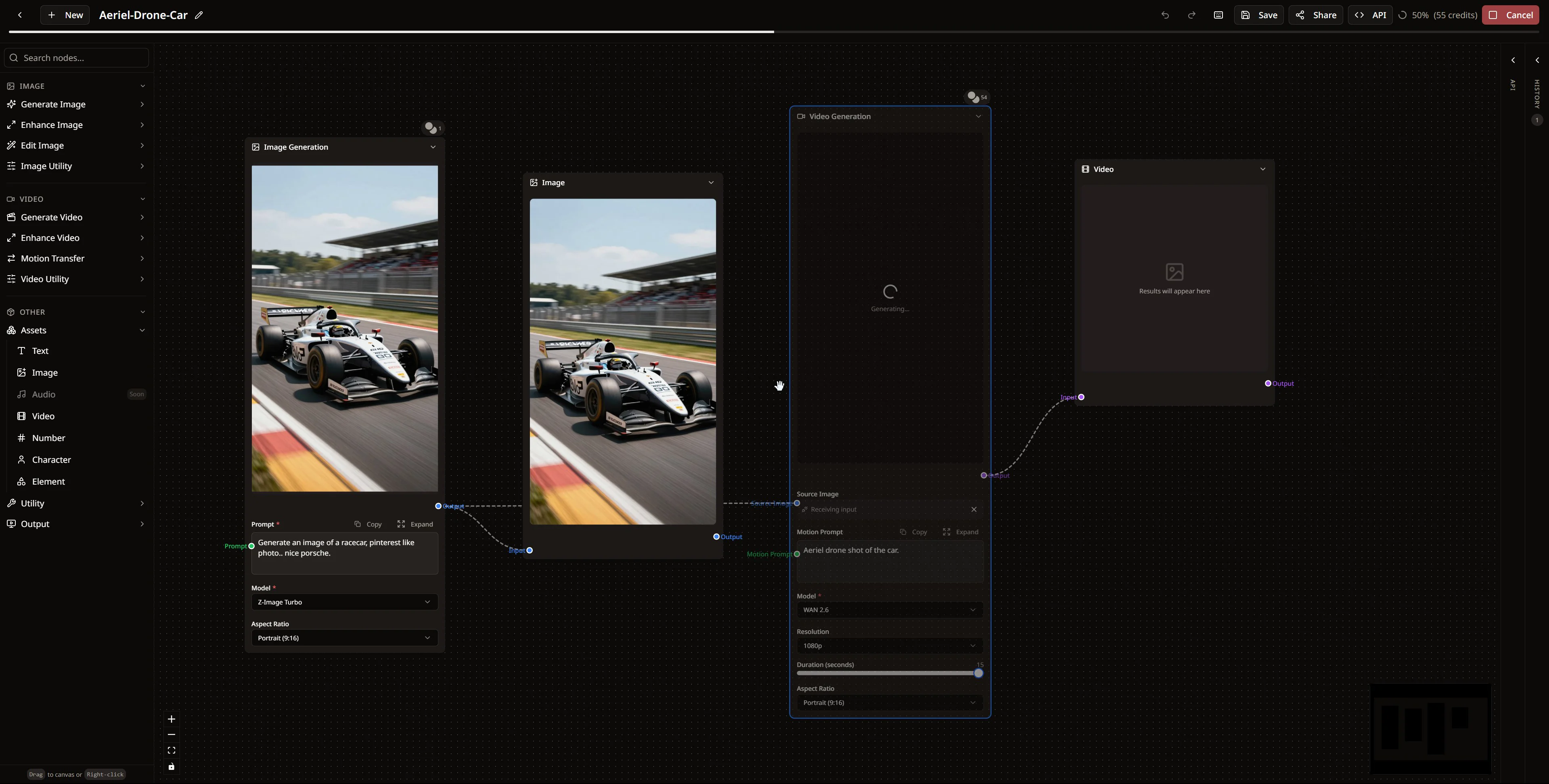Collapse the Video Generation node header
The width and height of the screenshot is (1549, 784).
click(978, 116)
